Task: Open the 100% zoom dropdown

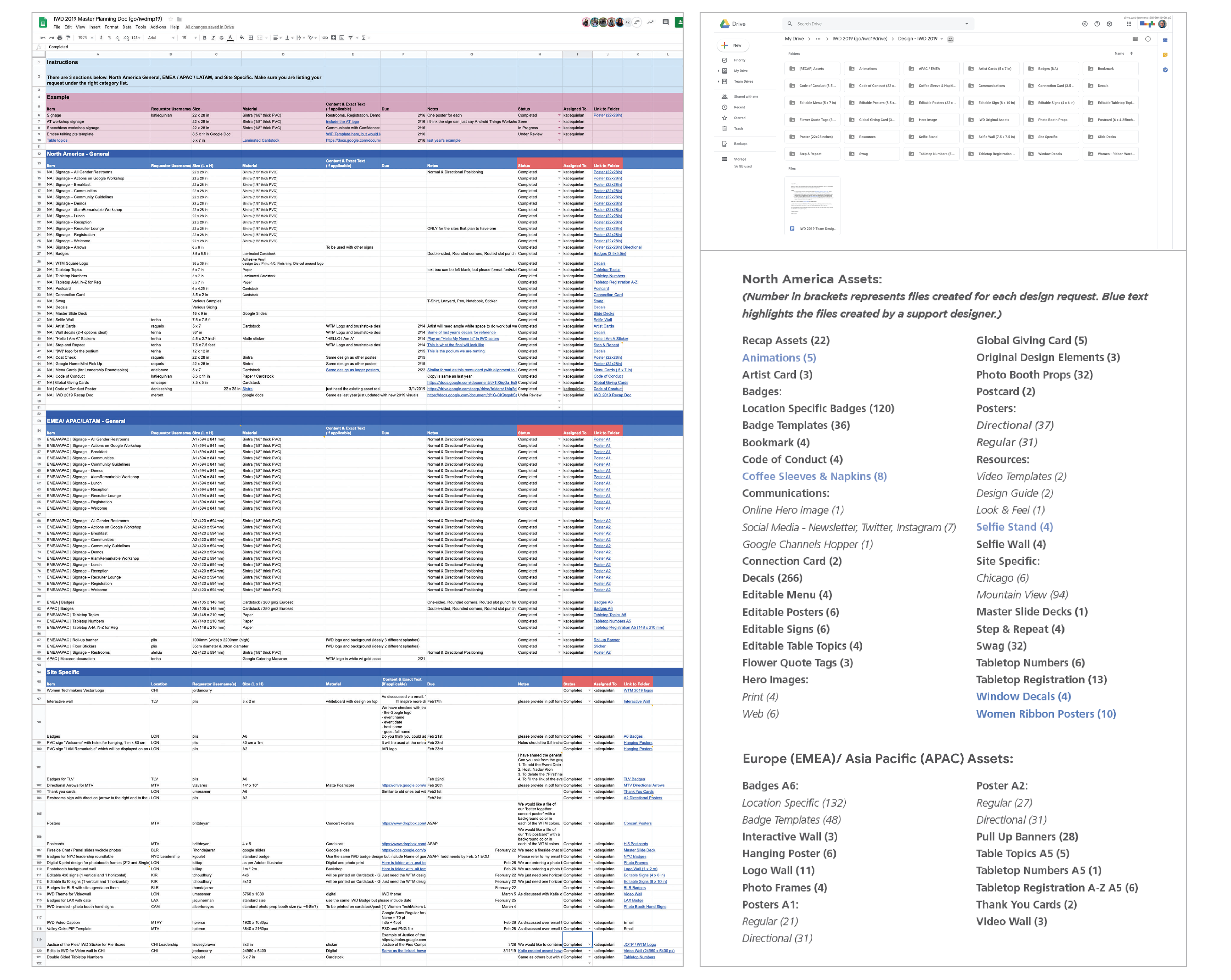Action: click(86, 38)
